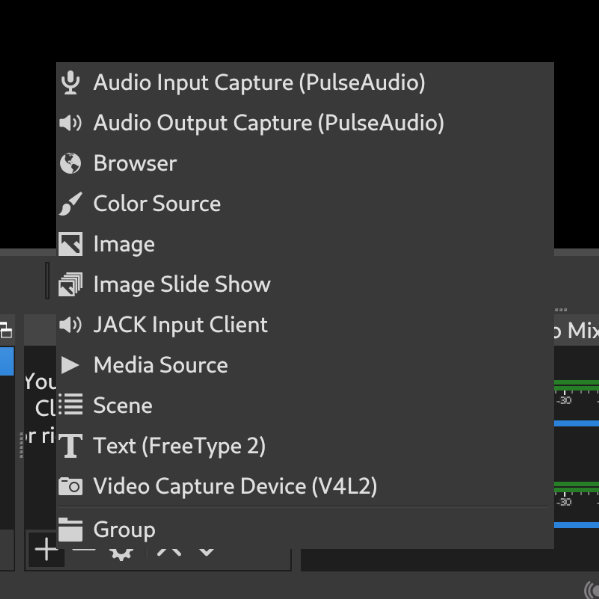Screen dimensions: 599x599
Task: Choose Audio Output Capture (PulseAudio) source
Action: pyautogui.click(x=305, y=123)
